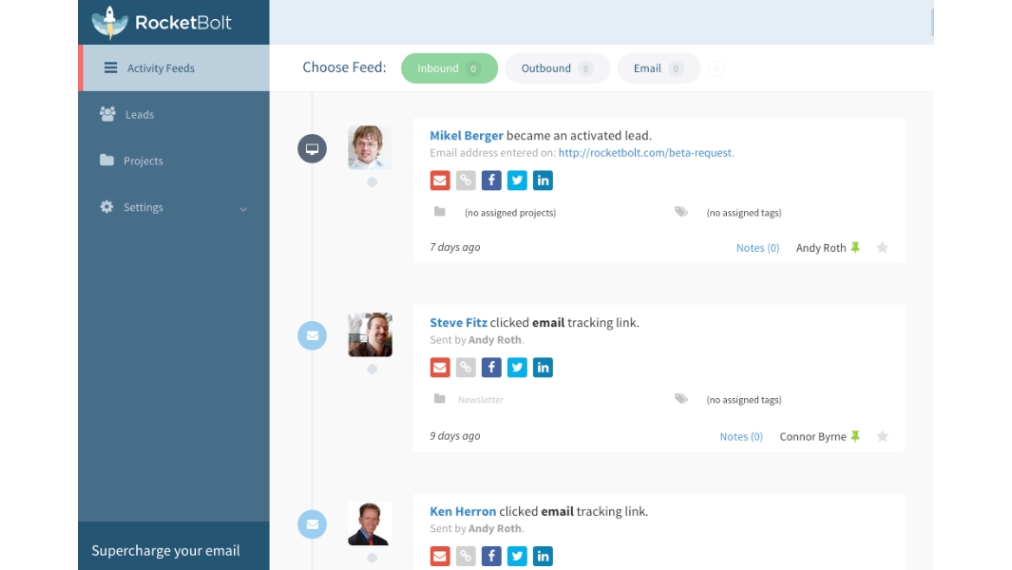Open Ken Herron's profile photo
1012x570 pixels.
pyautogui.click(x=370, y=524)
